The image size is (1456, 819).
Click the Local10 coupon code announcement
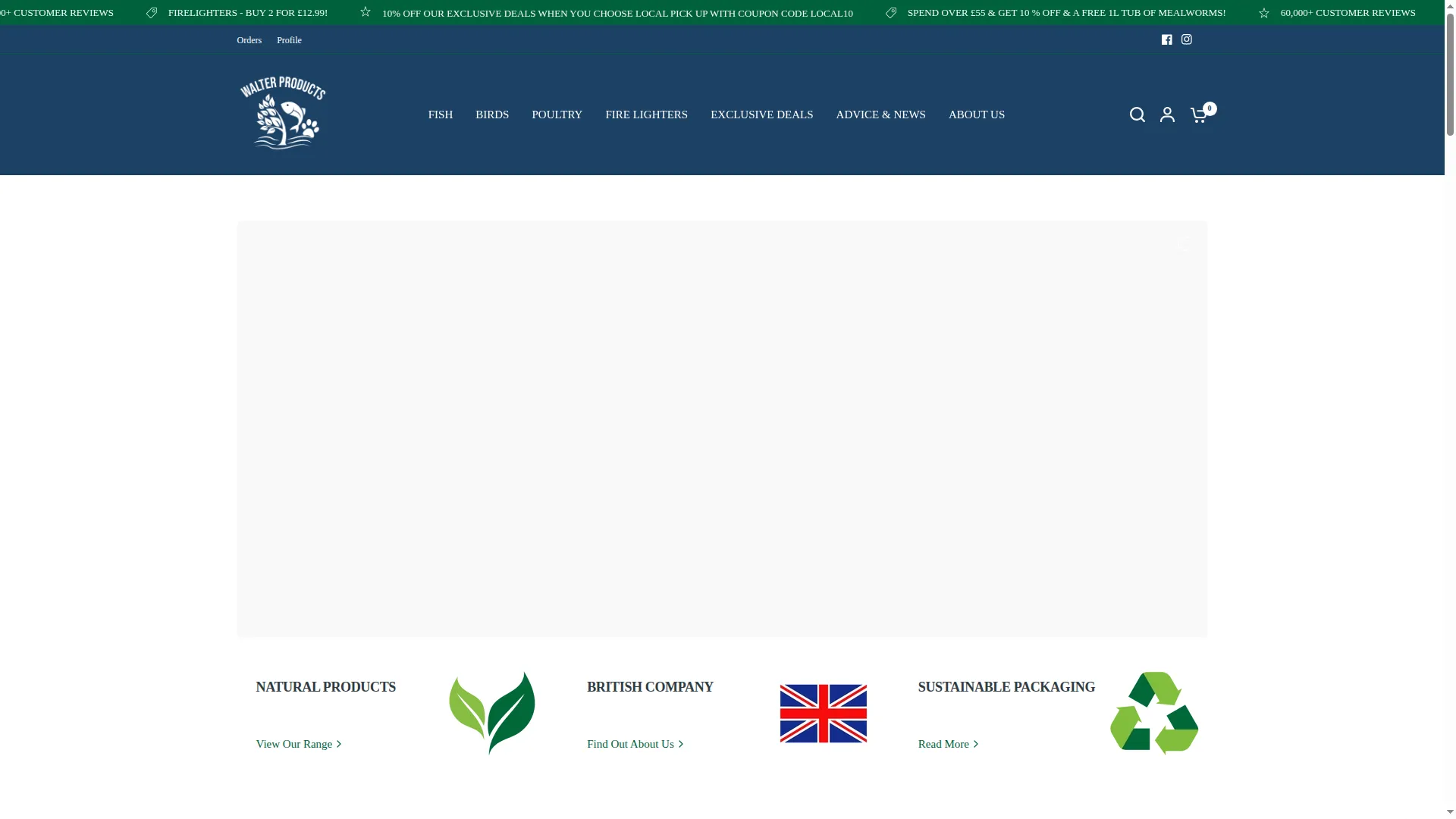[617, 13]
